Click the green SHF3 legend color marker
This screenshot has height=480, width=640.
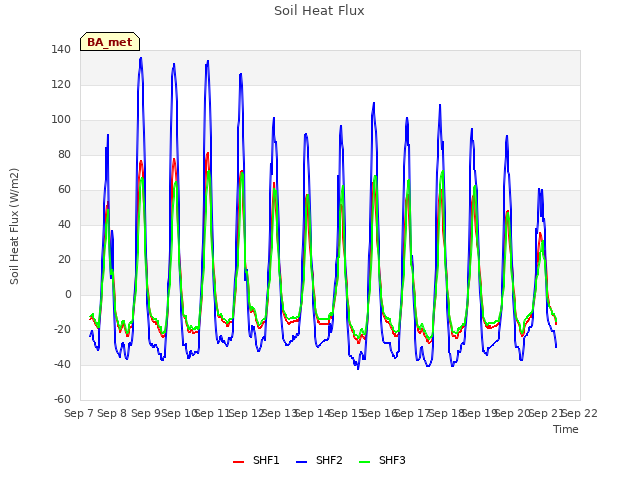coord(364,462)
